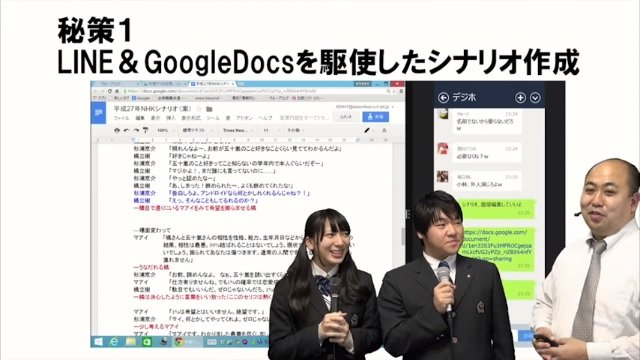
Task: Go back with the LINE chat arrow
Action: click(443, 98)
